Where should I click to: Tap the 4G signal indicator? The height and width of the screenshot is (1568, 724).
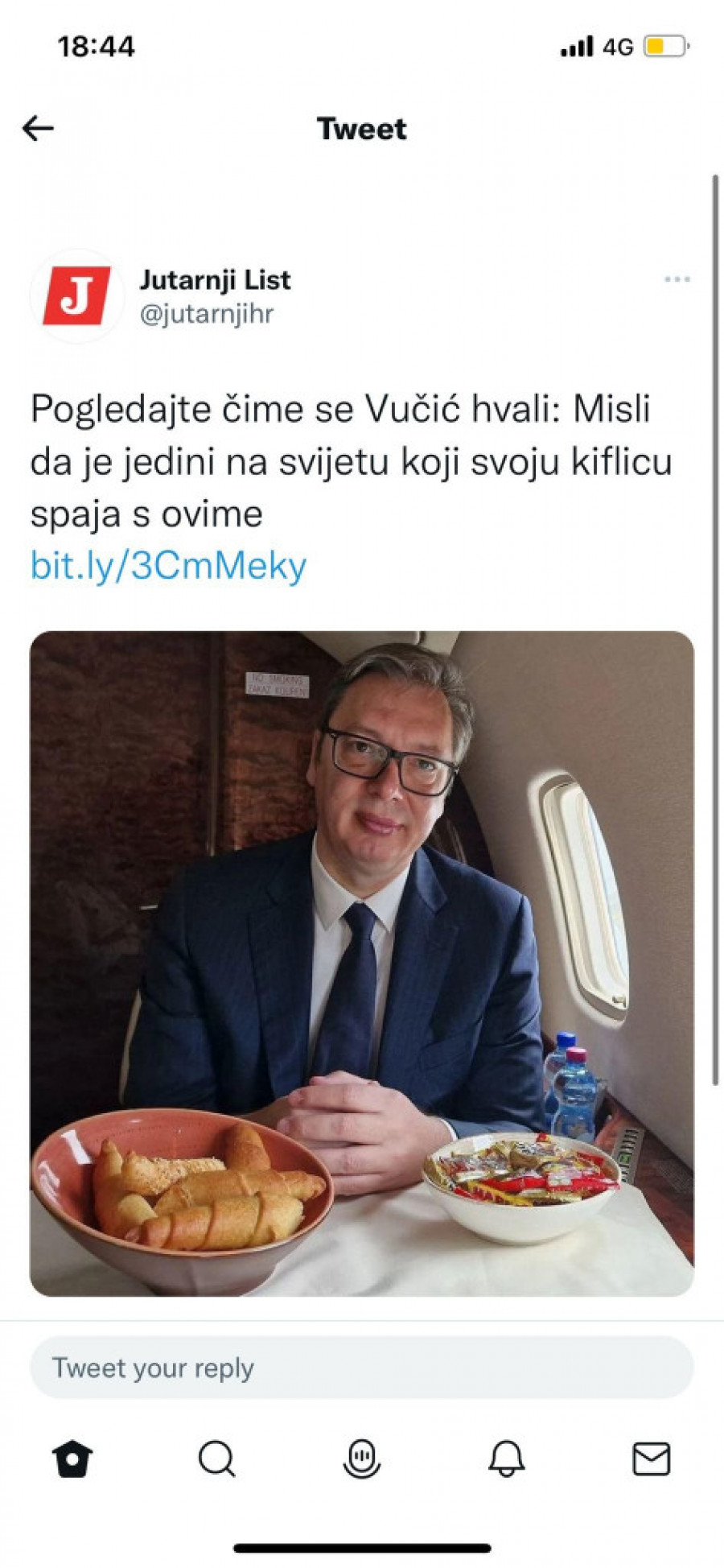tap(618, 47)
